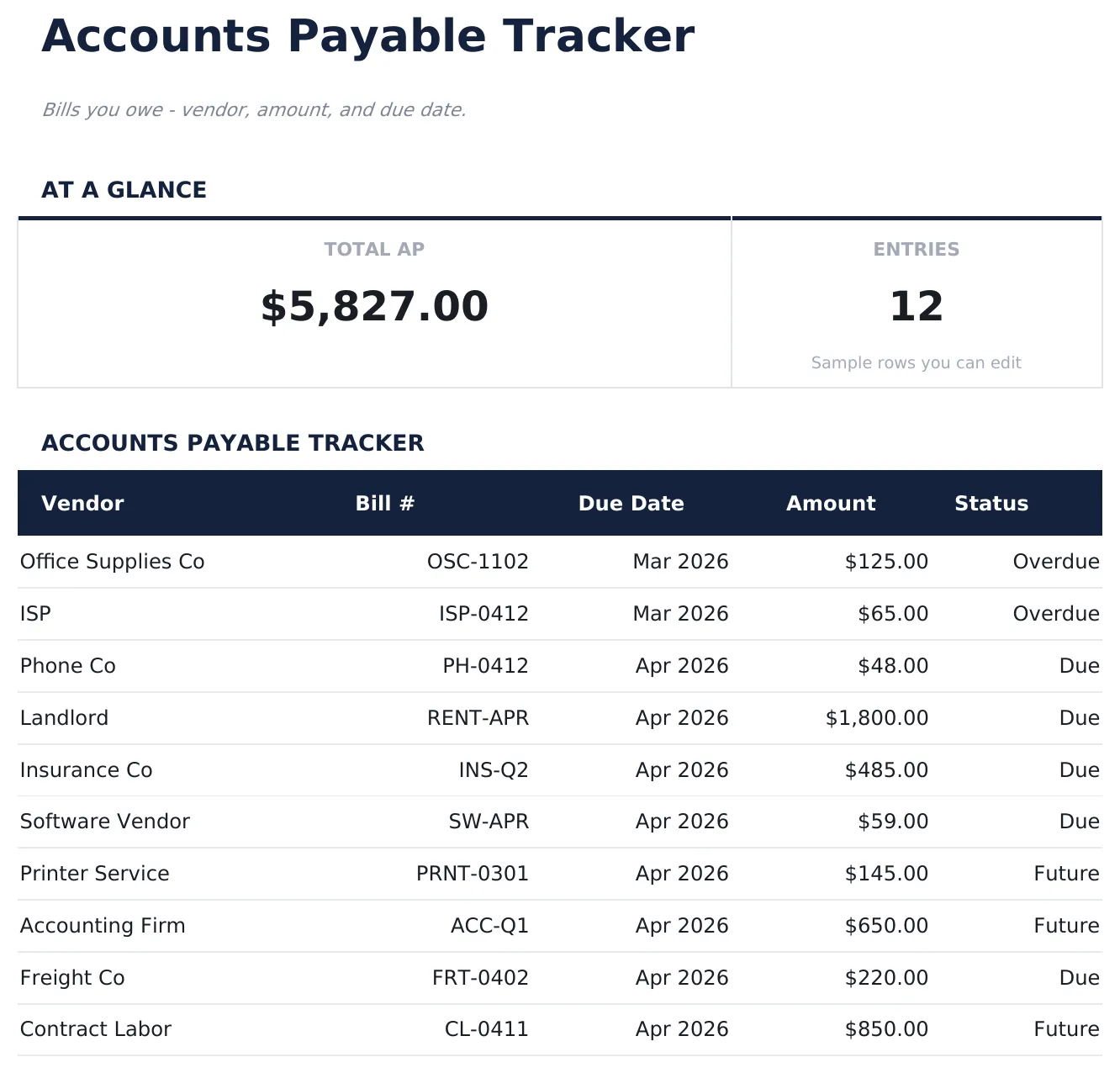Sort by the Amount column header
This screenshot has width=1120, height=1073.
[x=831, y=503]
